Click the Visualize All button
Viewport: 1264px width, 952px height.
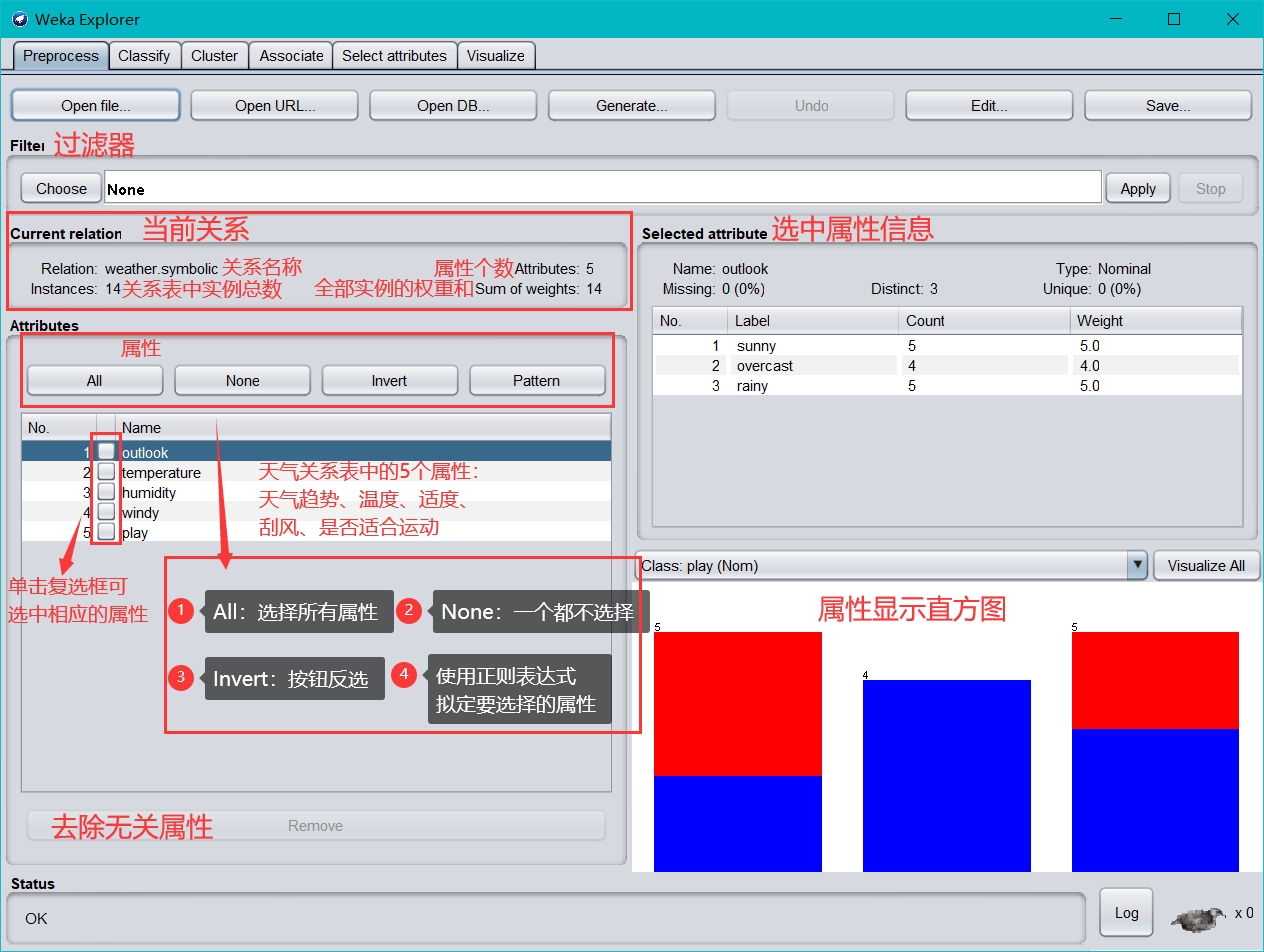[x=1206, y=565]
